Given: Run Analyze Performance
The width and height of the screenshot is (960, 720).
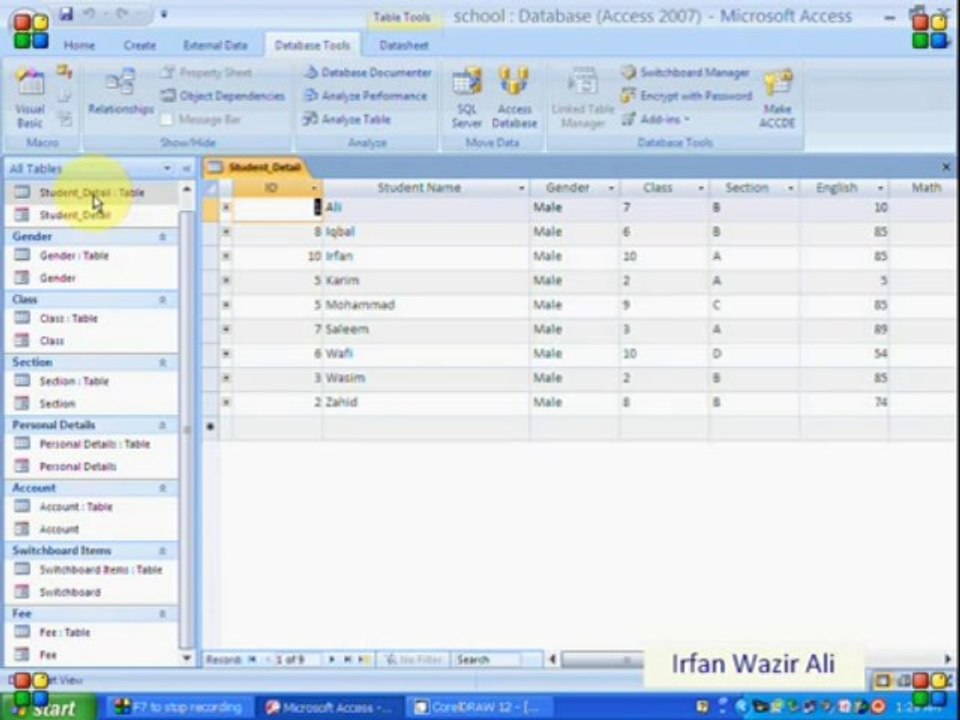Looking at the screenshot, I should 366,96.
